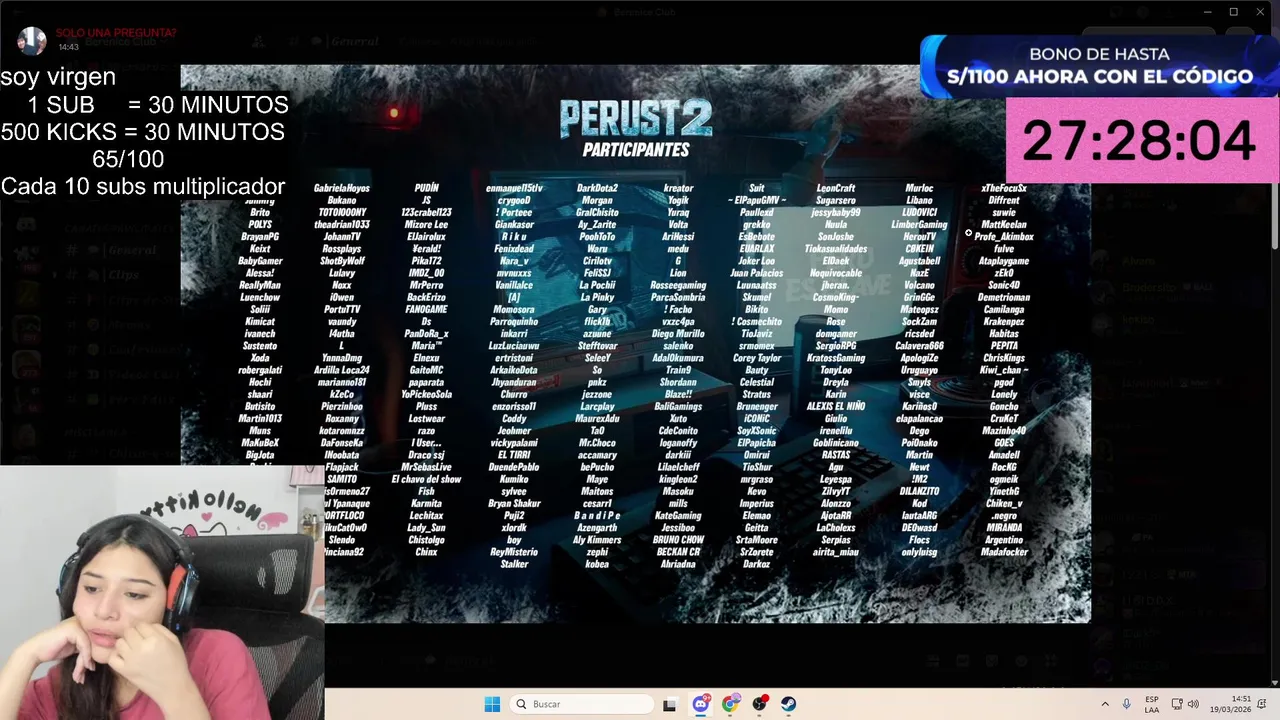The width and height of the screenshot is (1280, 720).
Task: Click the name Kiwi_chan ~
Action: (x=1004, y=370)
